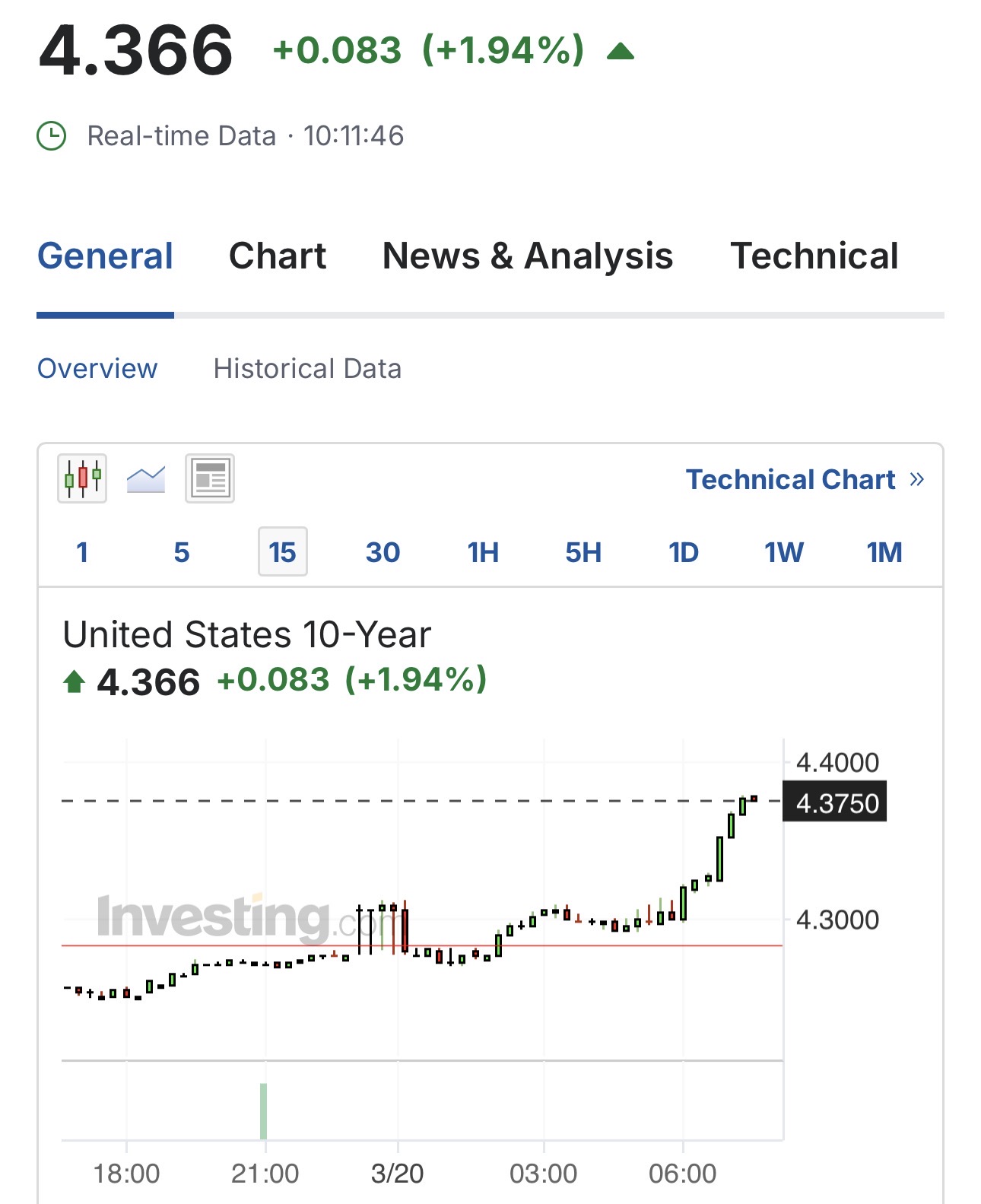Click the green volume bar at 21:00

click(x=264, y=1110)
